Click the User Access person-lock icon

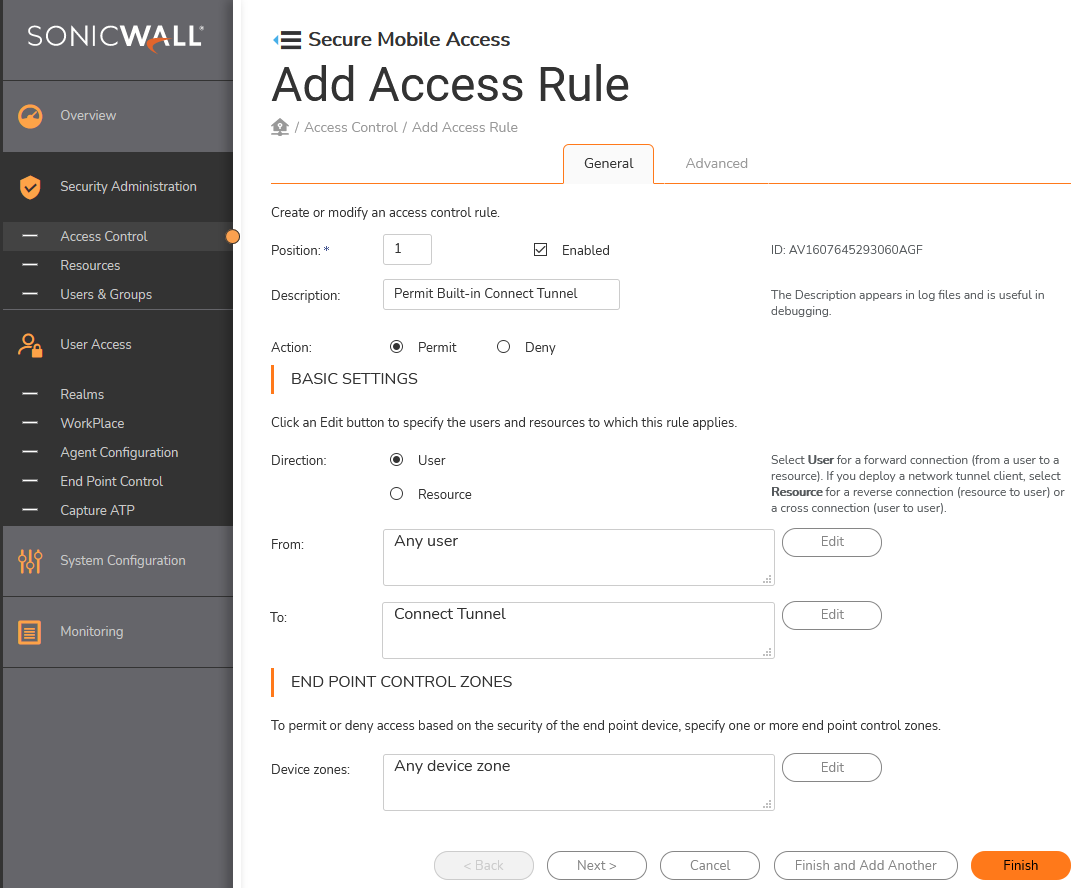point(30,345)
